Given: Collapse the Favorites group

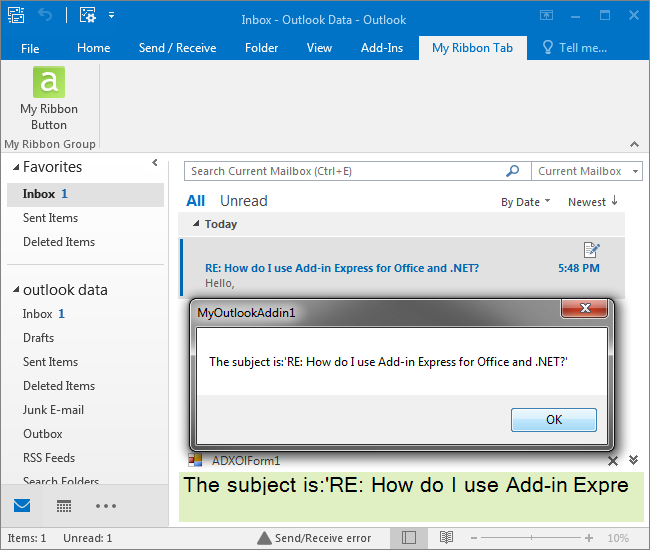Looking at the screenshot, I should [x=16, y=167].
